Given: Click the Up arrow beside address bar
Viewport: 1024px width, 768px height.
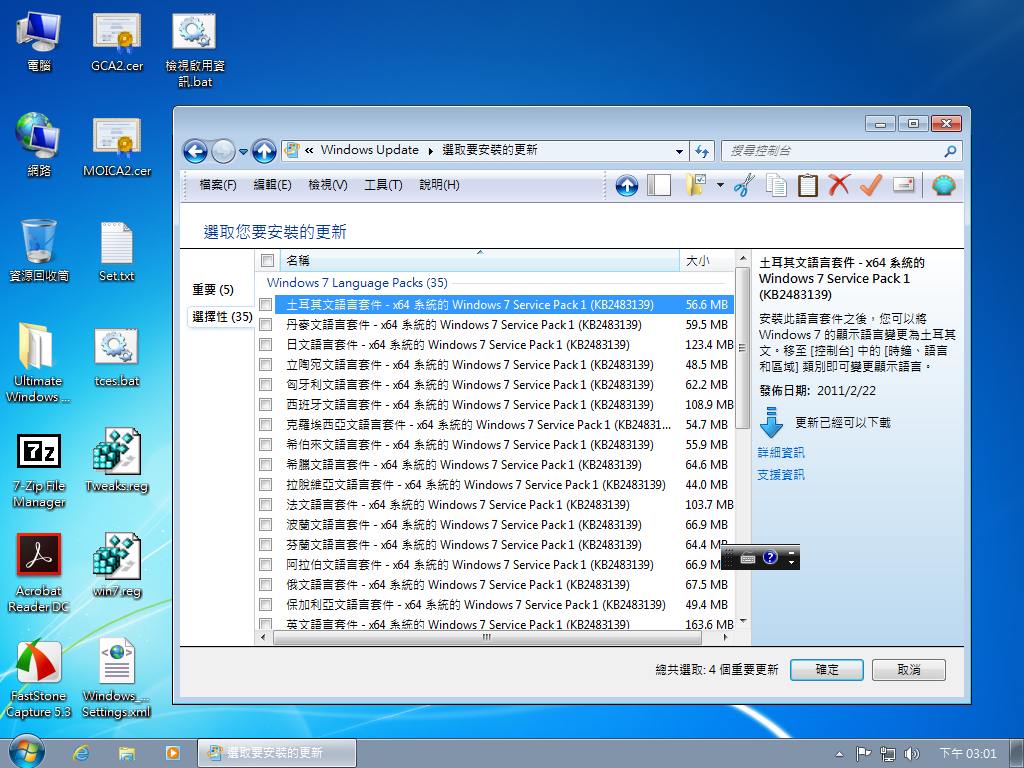Looking at the screenshot, I should coord(264,152).
